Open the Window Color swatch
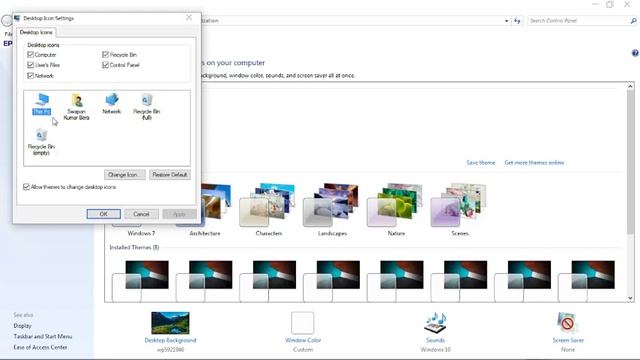Image resolution: width=640 pixels, height=360 pixels. tap(302, 323)
